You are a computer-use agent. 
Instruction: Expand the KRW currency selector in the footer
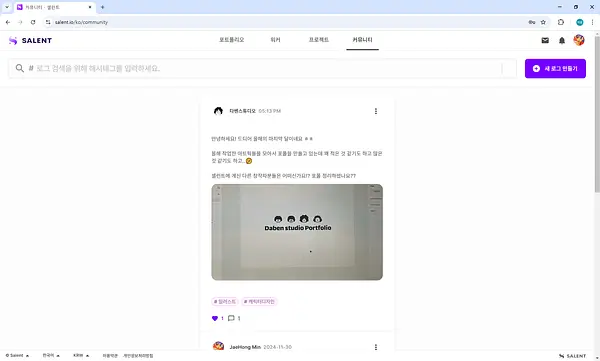(81, 356)
